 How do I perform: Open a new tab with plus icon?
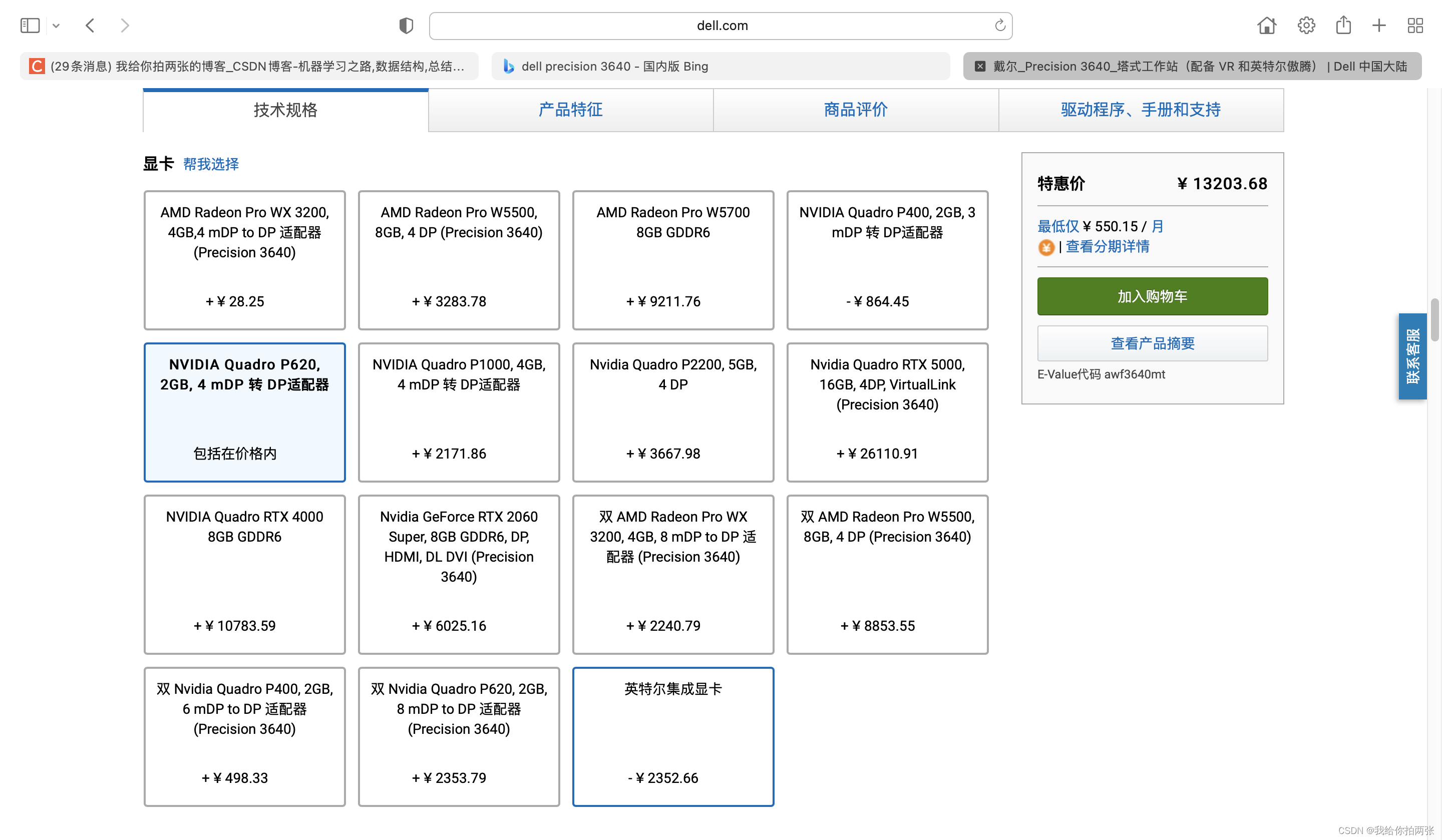click(1379, 25)
